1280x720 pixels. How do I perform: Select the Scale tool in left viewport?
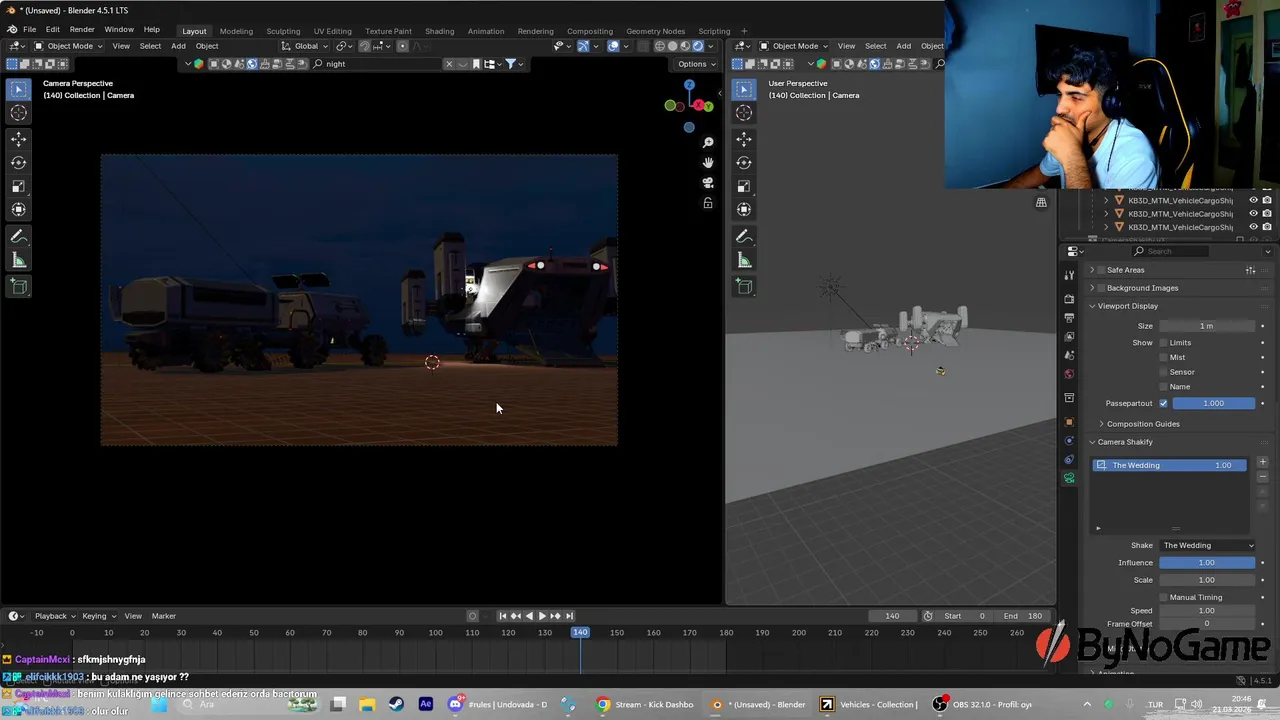pyautogui.click(x=18, y=186)
